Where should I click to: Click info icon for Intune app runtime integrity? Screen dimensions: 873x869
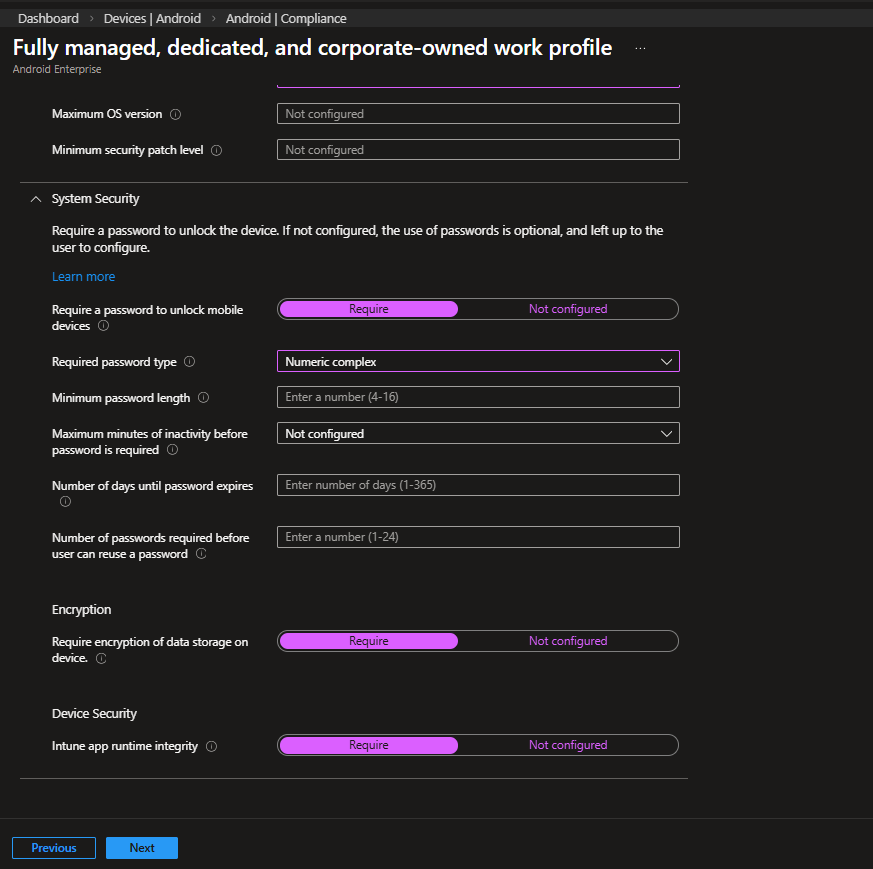(x=212, y=746)
